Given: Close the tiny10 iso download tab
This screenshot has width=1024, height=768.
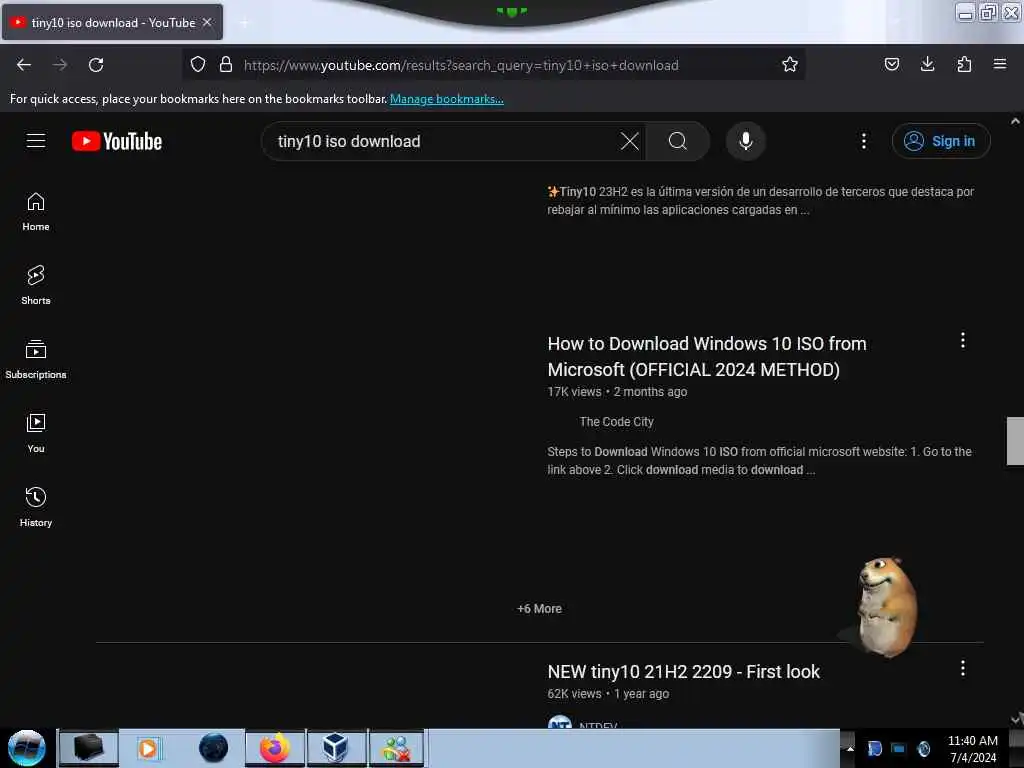Looking at the screenshot, I should point(207,22).
